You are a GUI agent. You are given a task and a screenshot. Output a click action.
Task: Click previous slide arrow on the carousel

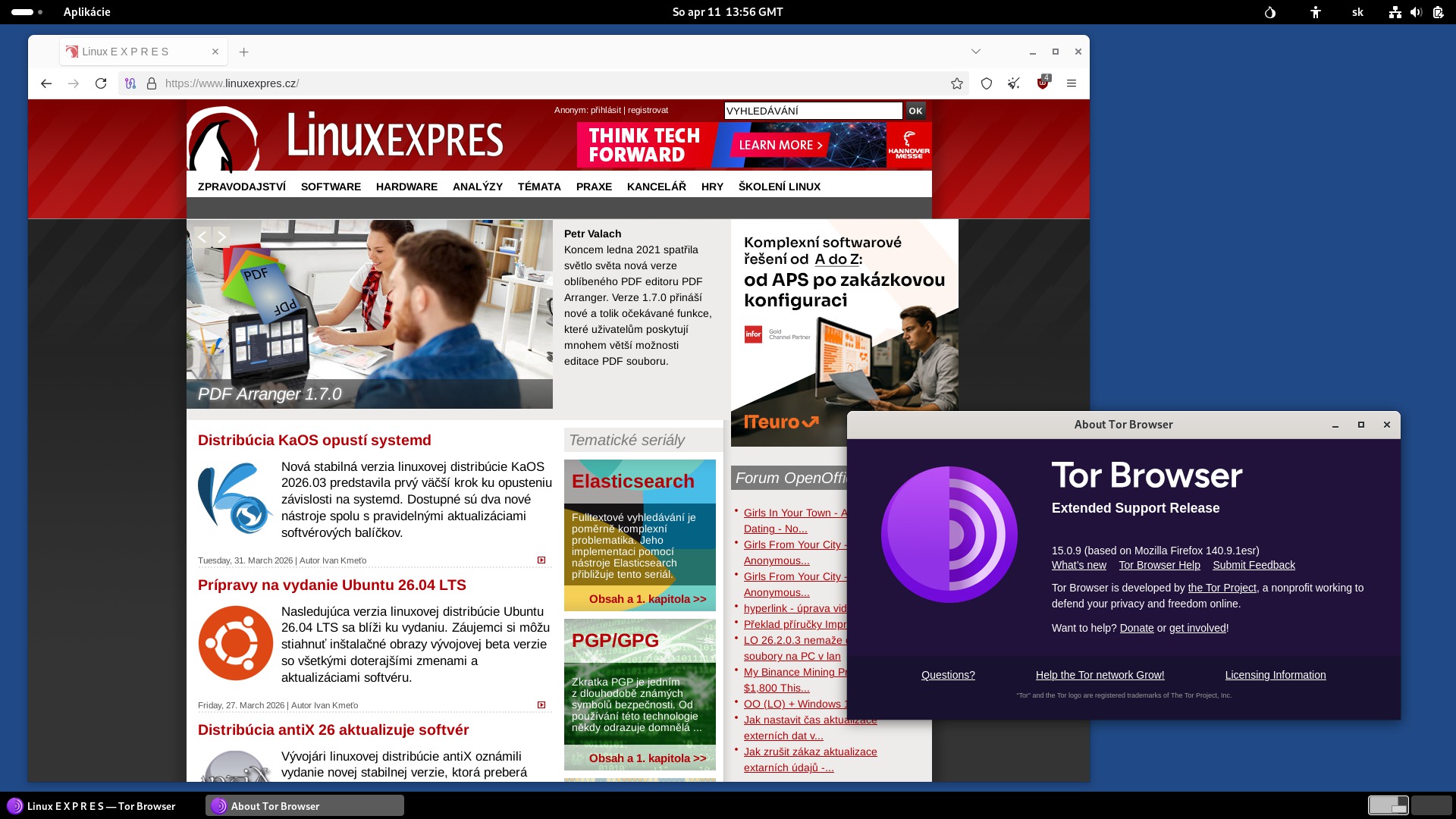pos(202,237)
